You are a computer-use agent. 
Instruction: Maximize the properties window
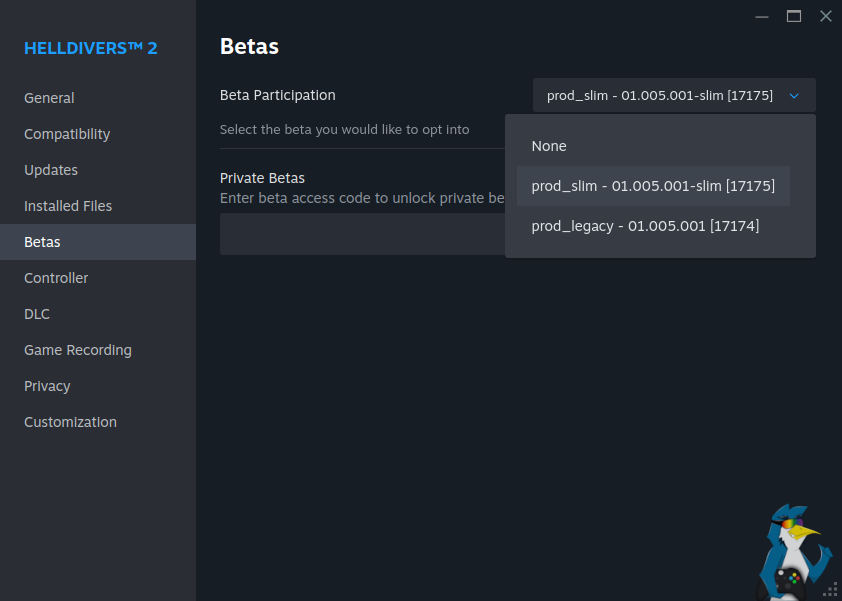tap(794, 16)
